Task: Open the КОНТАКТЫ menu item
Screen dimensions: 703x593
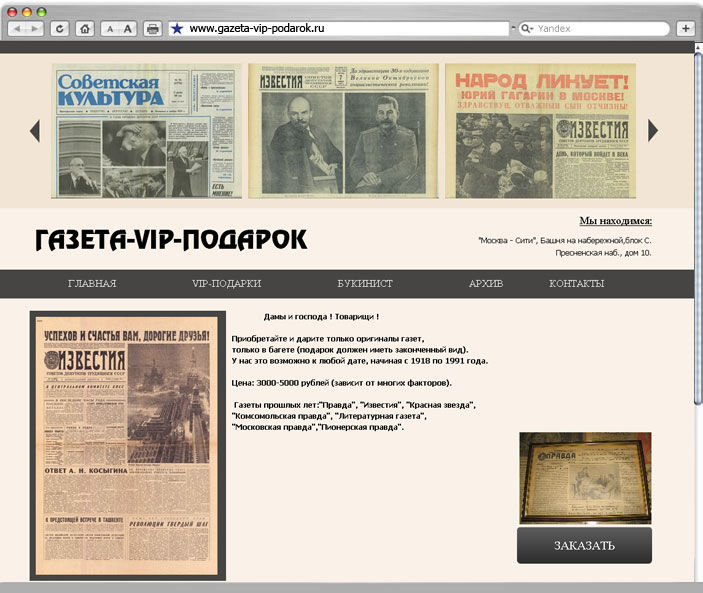Action: pos(577,283)
